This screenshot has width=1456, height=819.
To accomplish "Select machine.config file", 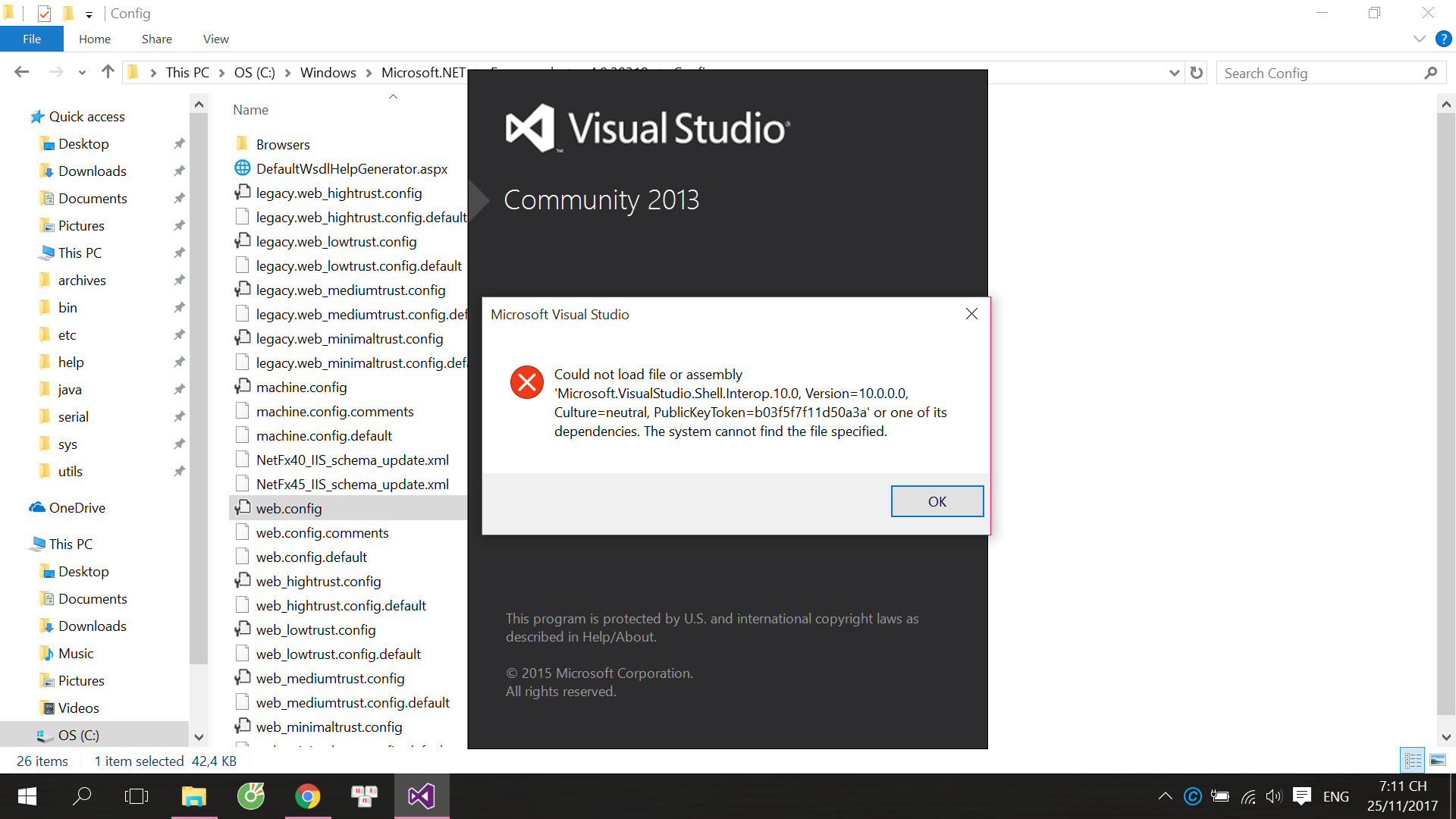I will click(301, 387).
